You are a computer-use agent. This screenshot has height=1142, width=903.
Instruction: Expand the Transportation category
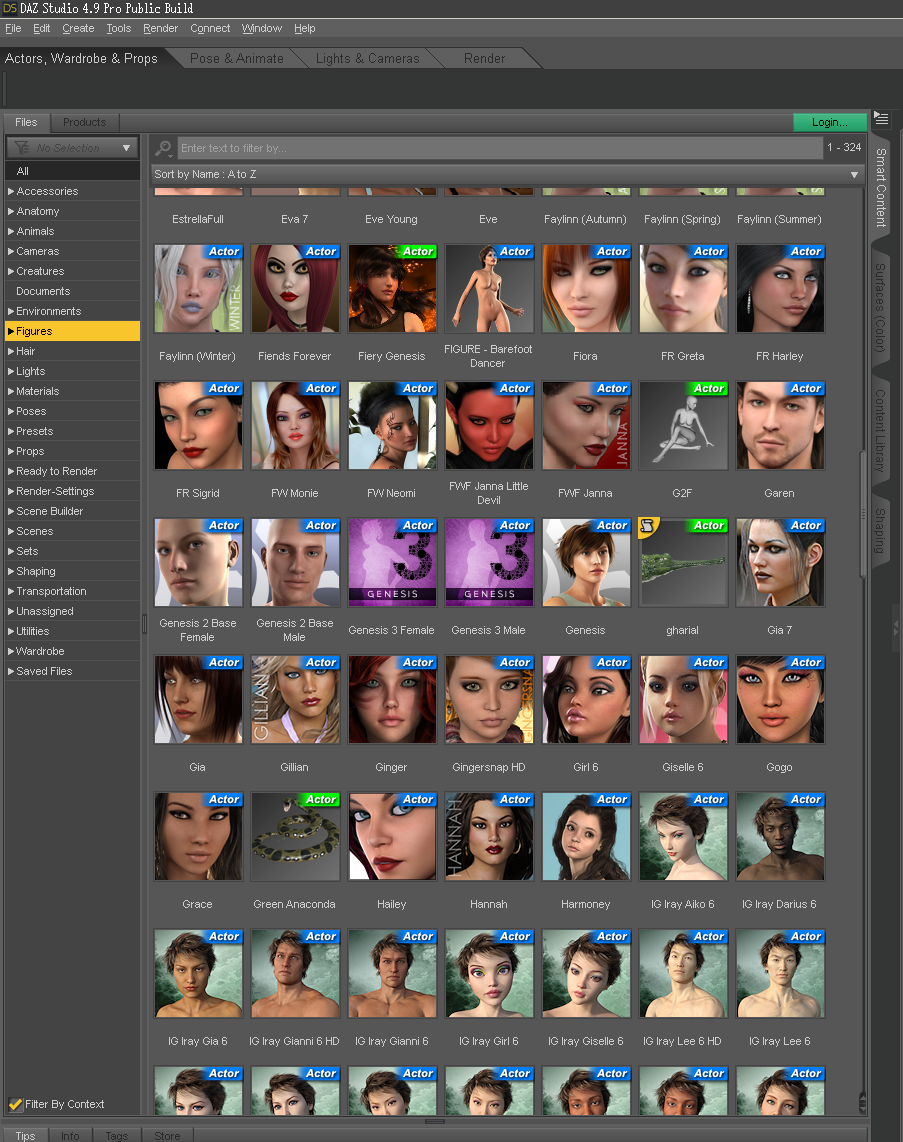[11, 591]
